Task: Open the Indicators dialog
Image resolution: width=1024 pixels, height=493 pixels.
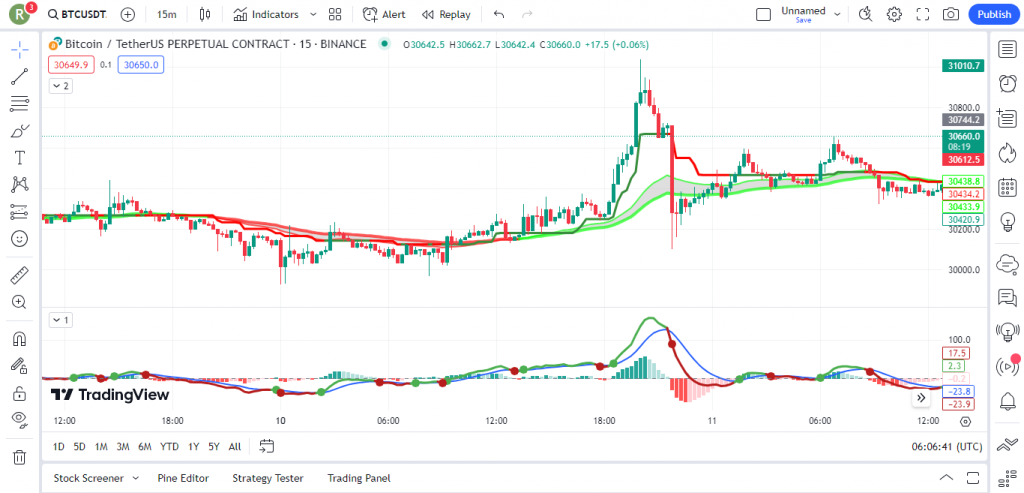Action: [x=266, y=14]
